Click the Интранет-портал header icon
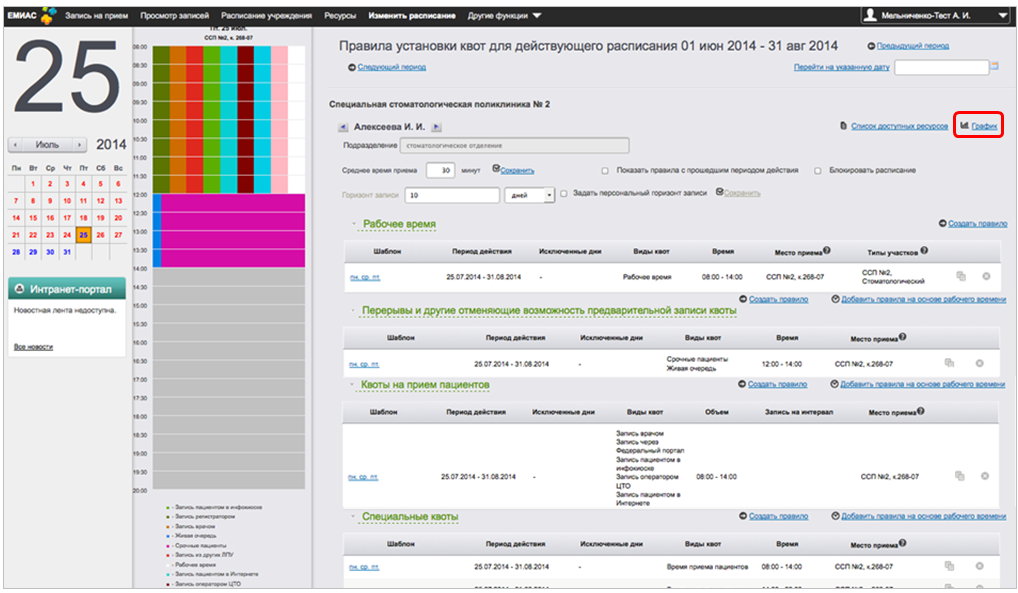Viewport: 1018px width, 593px height. point(19,288)
